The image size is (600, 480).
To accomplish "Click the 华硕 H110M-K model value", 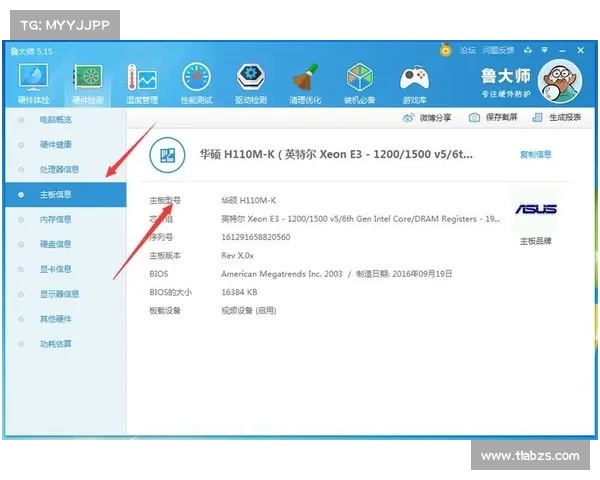I will pyautogui.click(x=248, y=200).
